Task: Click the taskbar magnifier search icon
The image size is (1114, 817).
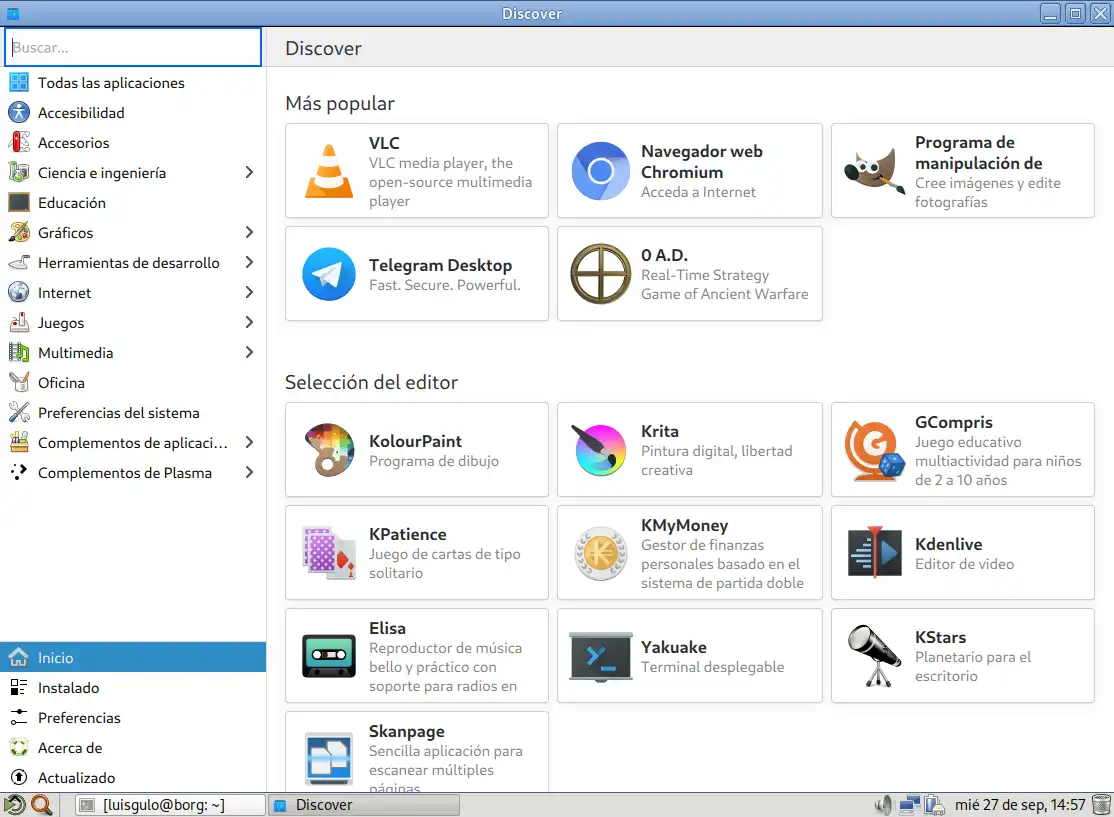Action: tap(42, 805)
